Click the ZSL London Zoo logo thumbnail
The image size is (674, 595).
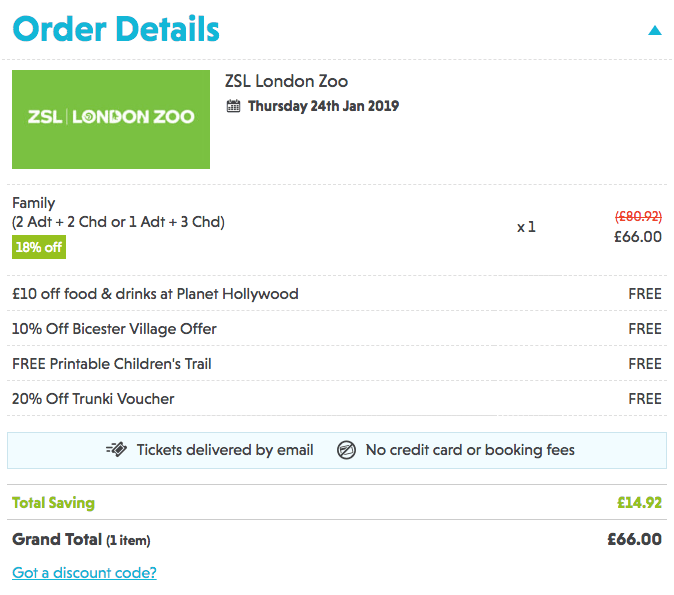(111, 120)
